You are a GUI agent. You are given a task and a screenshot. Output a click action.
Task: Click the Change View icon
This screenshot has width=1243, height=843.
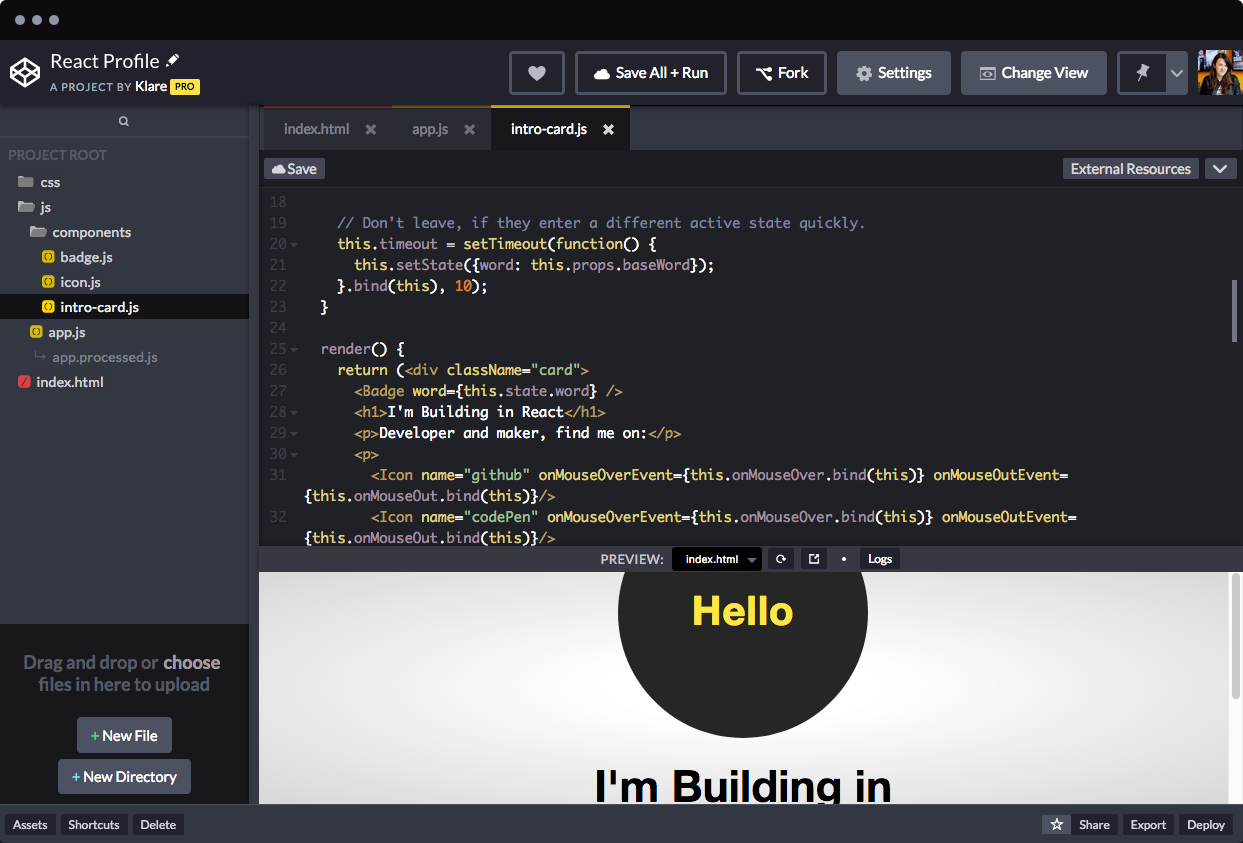click(1033, 72)
